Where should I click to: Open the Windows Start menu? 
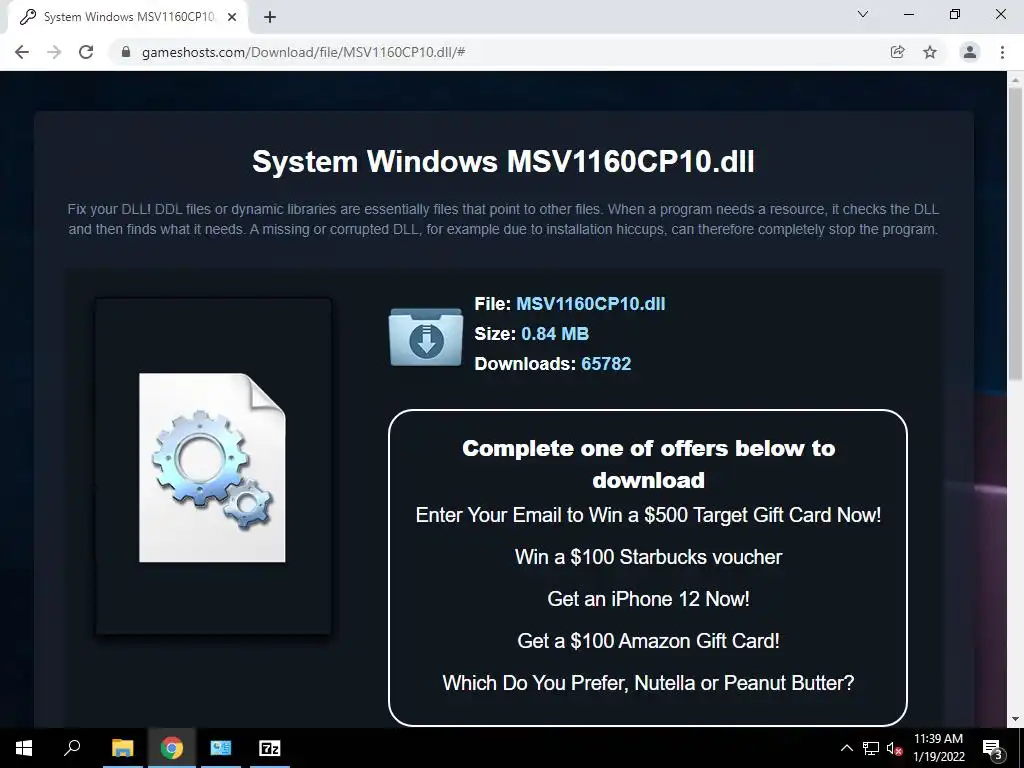point(24,748)
